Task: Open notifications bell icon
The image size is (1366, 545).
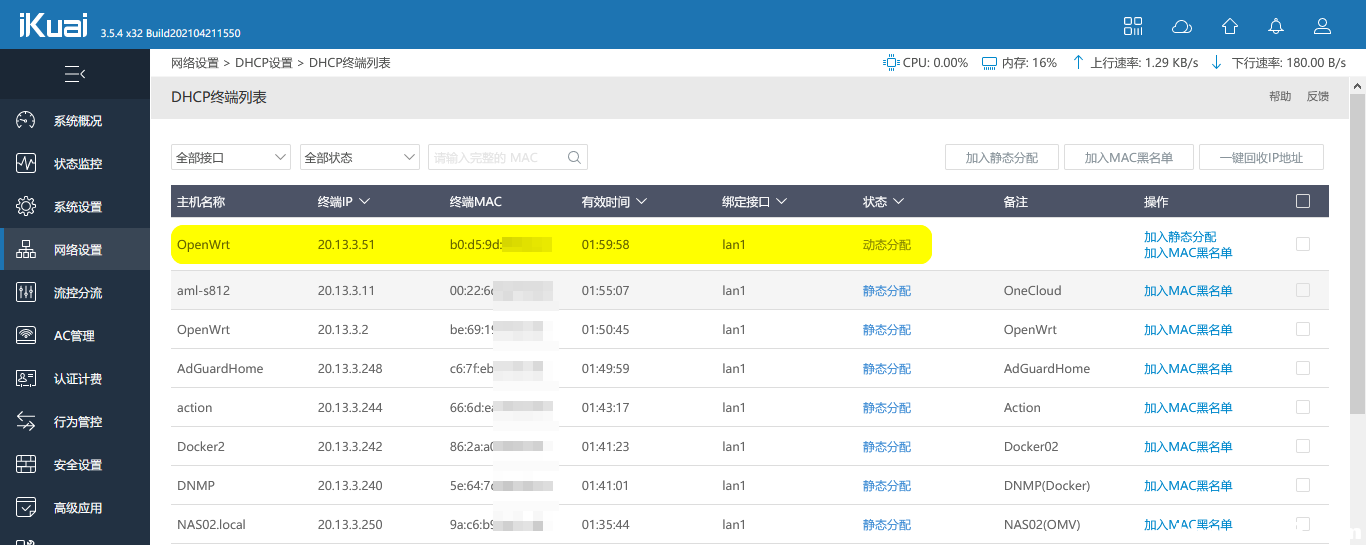Action: point(1276,26)
